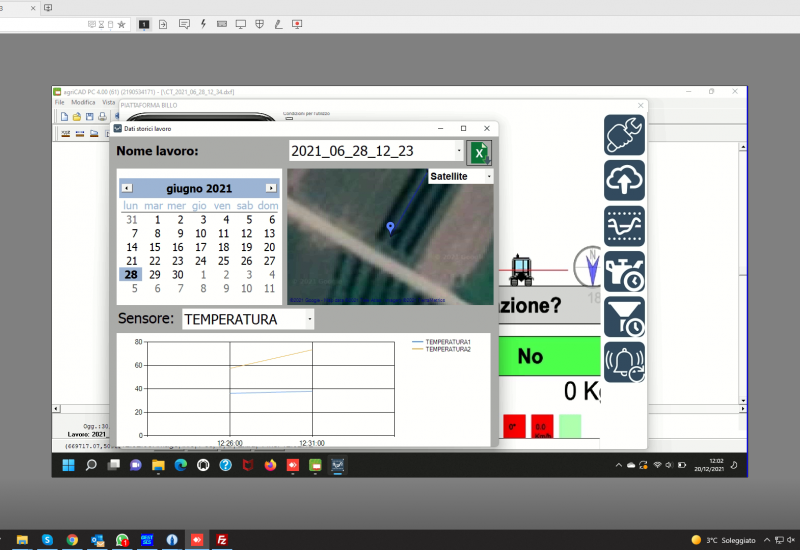
Task: Open the plug connection icon in sidebar
Action: 624,135
